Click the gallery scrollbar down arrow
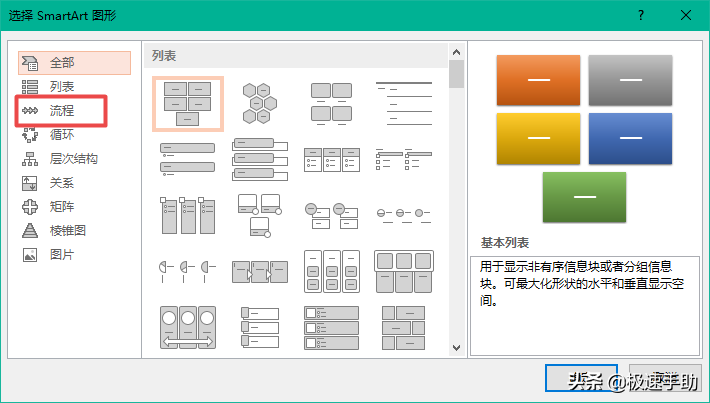Image resolution: width=710 pixels, height=403 pixels. (x=456, y=348)
